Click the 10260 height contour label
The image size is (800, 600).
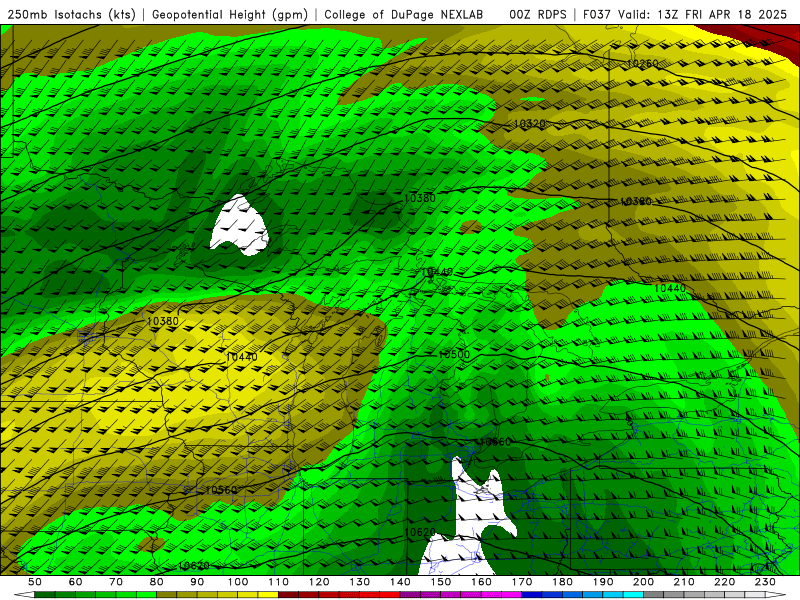pyautogui.click(x=642, y=64)
